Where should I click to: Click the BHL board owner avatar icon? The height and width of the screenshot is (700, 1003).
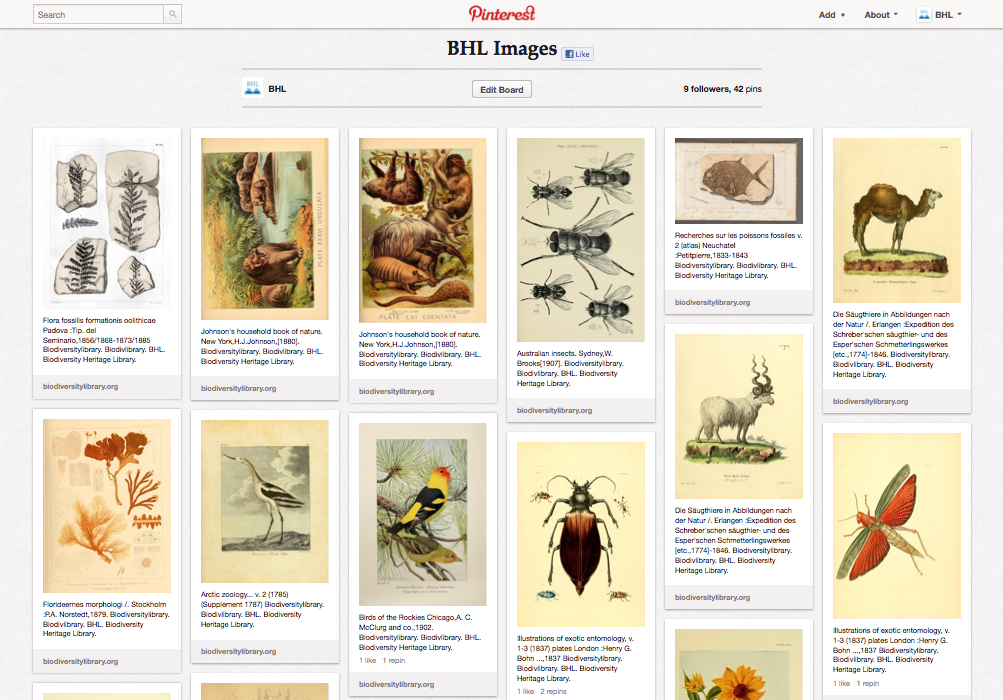[253, 89]
